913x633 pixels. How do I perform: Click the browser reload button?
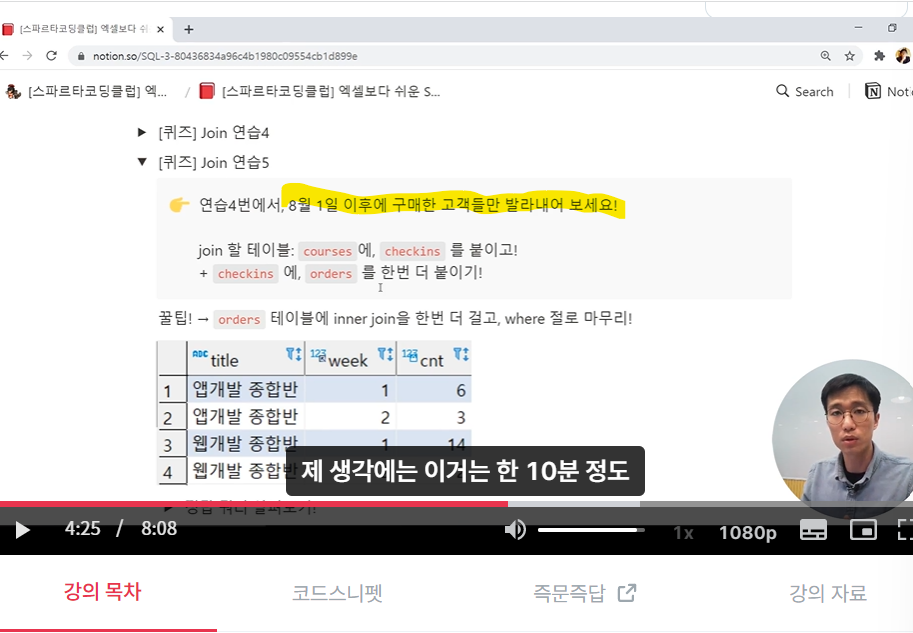point(52,56)
